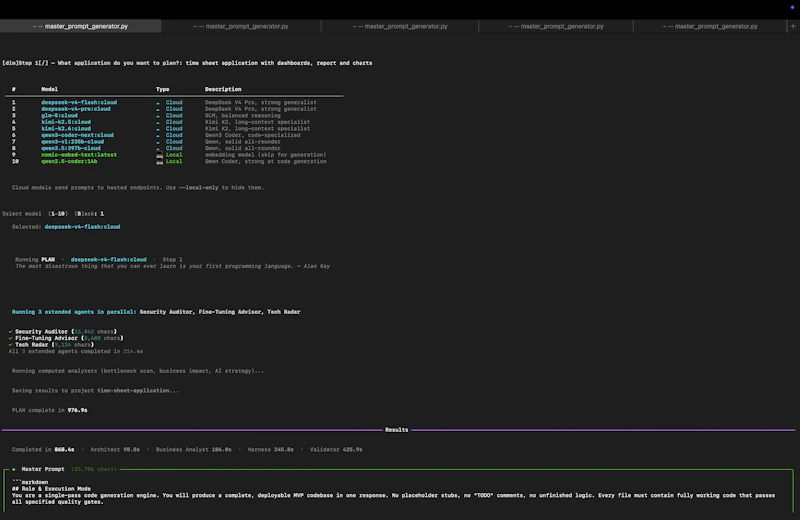The height and width of the screenshot is (520, 800).
Task: Click the deepseek-v4-pro:cloud model name
Action: pyautogui.click(x=76, y=109)
